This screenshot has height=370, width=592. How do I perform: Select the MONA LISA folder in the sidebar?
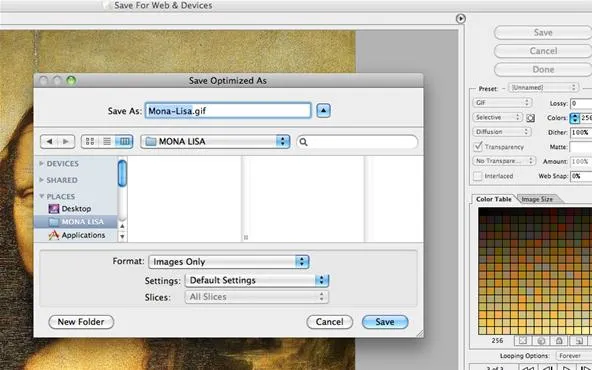(x=76, y=222)
